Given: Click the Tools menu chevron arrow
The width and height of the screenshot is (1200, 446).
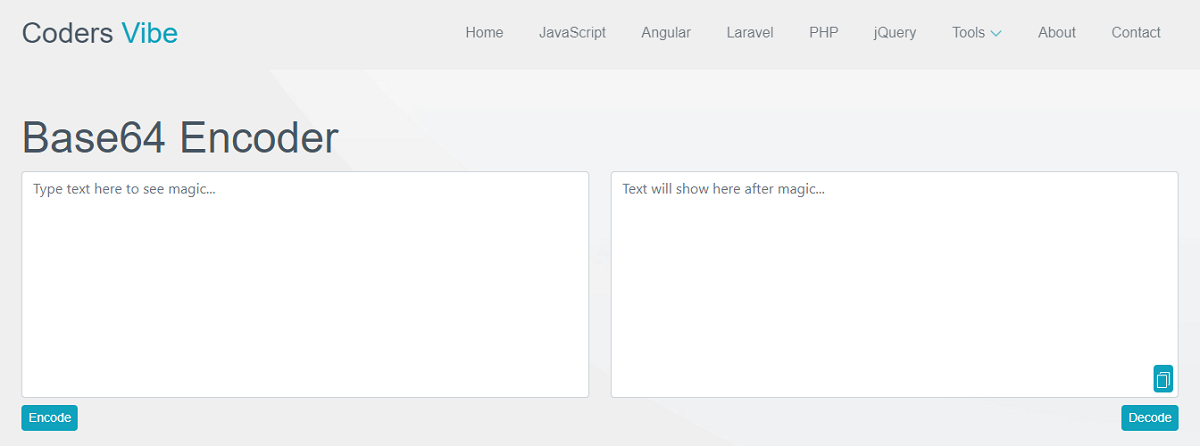Looking at the screenshot, I should (996, 33).
